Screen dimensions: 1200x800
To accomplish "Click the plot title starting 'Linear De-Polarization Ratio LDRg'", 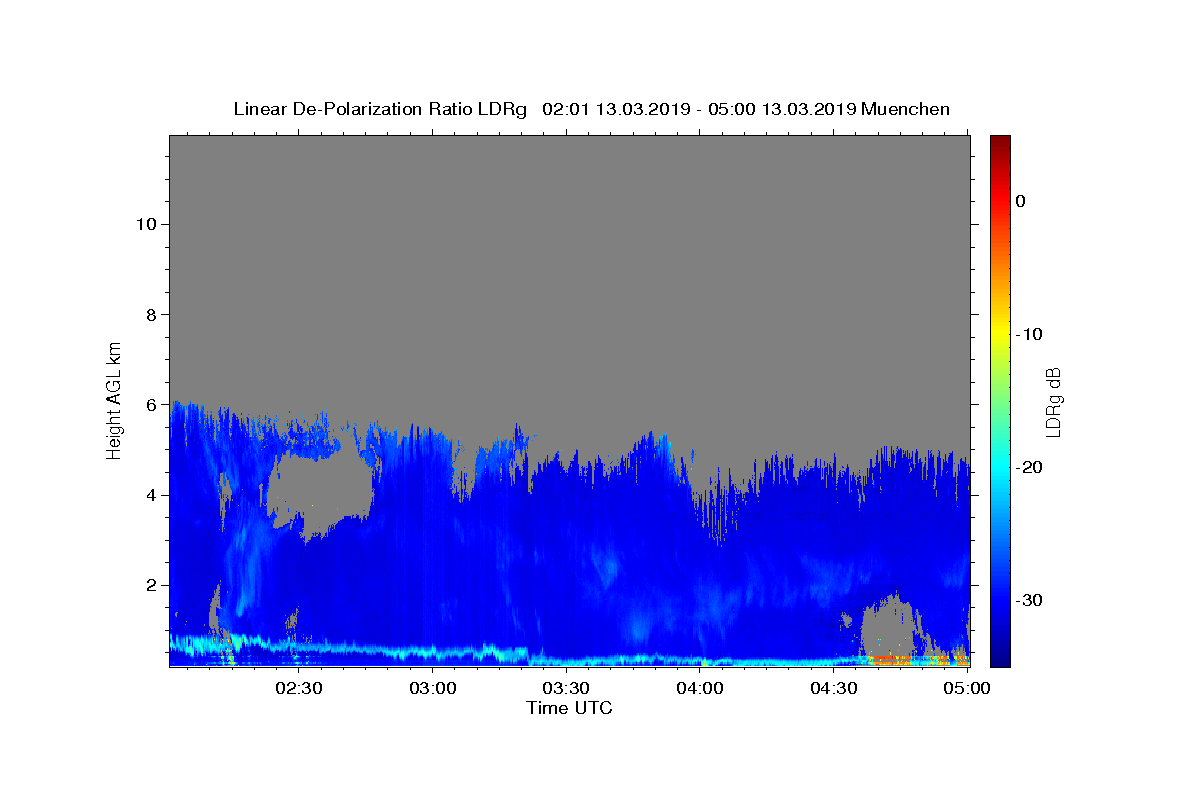I will click(x=591, y=109).
